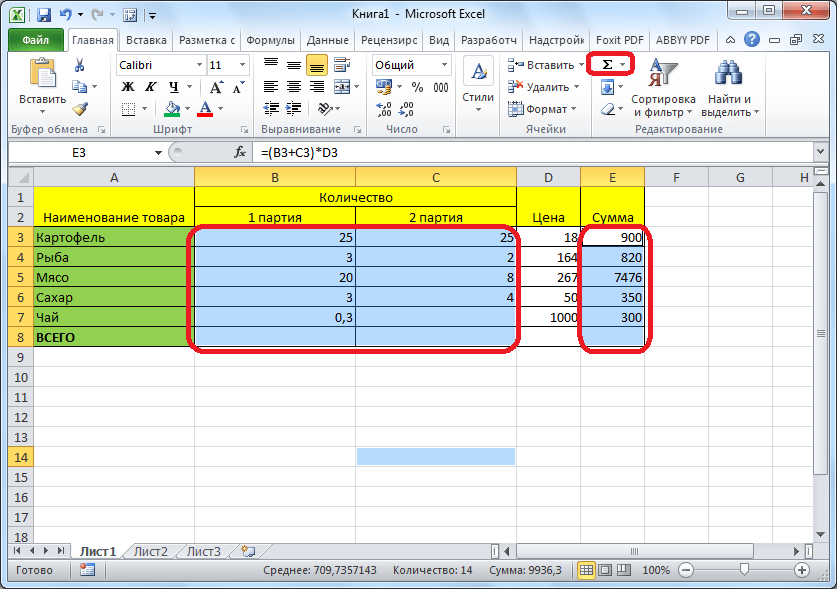Open the cell Styles gallery
The height and width of the screenshot is (589, 837).
(478, 84)
